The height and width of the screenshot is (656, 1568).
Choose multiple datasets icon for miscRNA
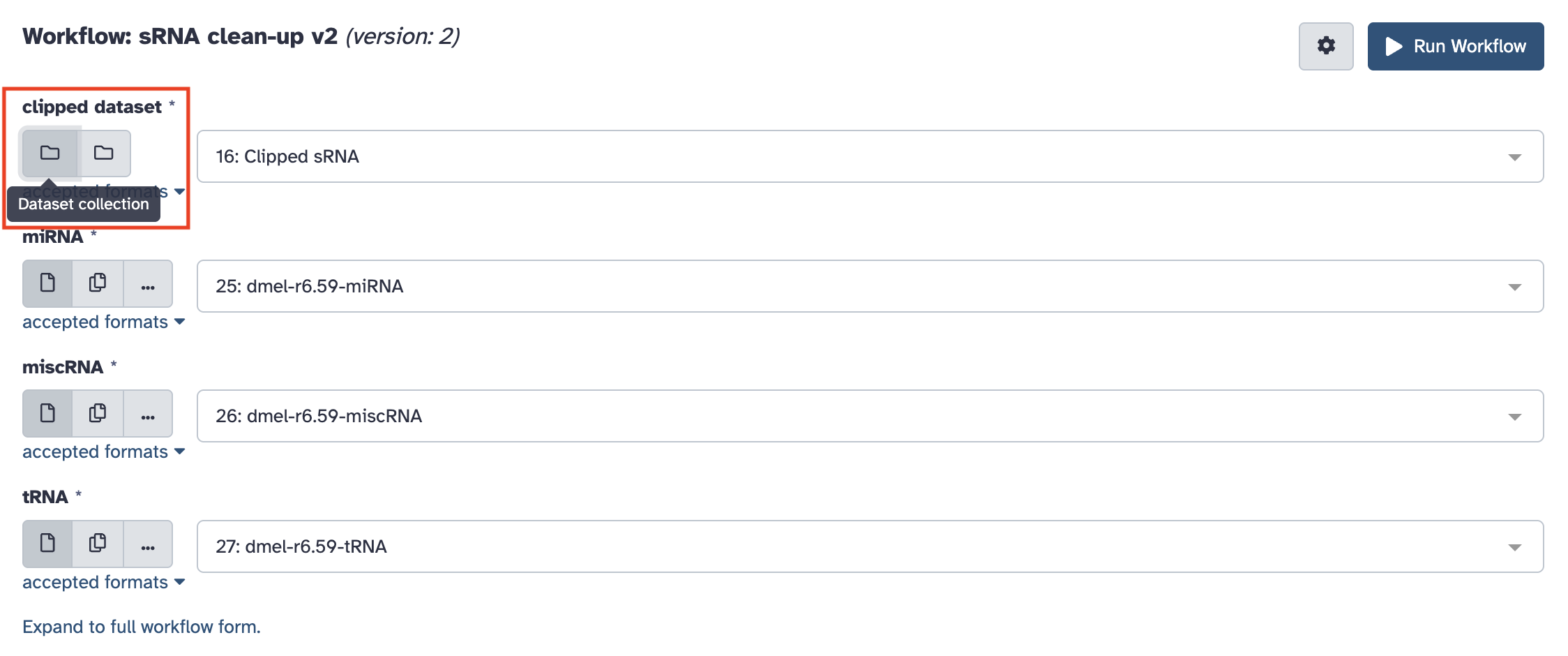point(98,413)
